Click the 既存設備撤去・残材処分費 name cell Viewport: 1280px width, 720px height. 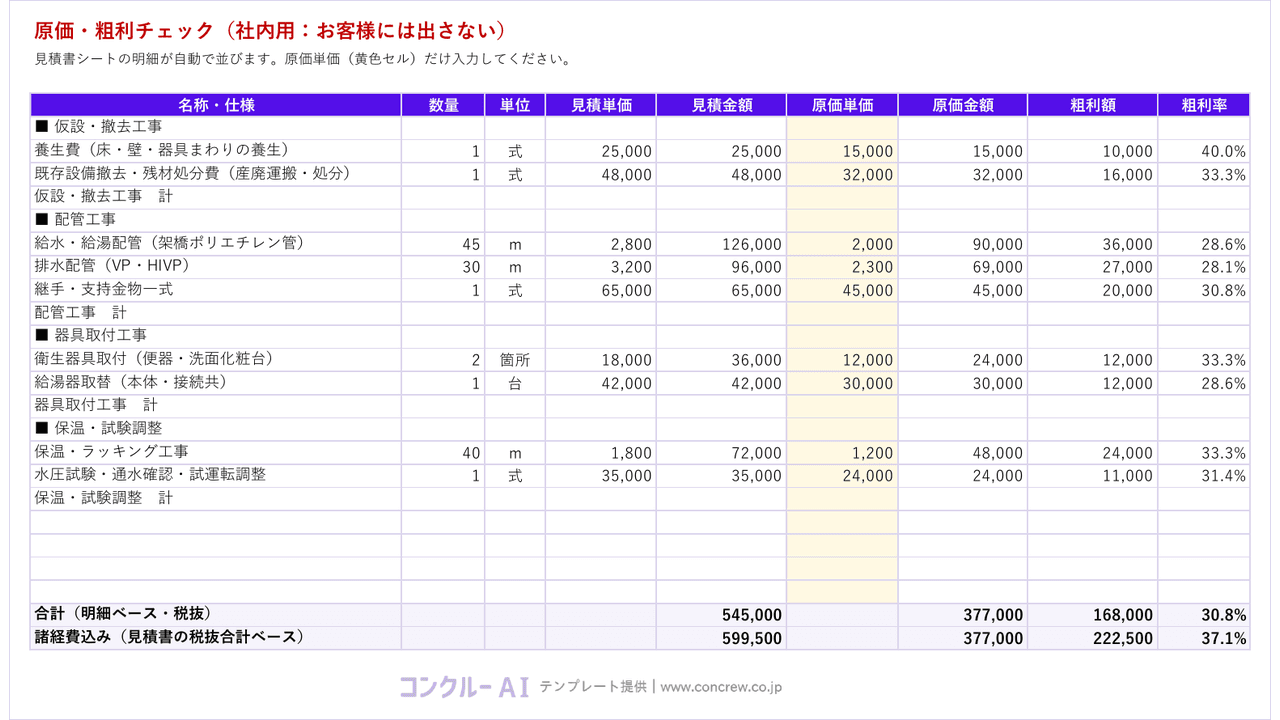[x=216, y=174]
